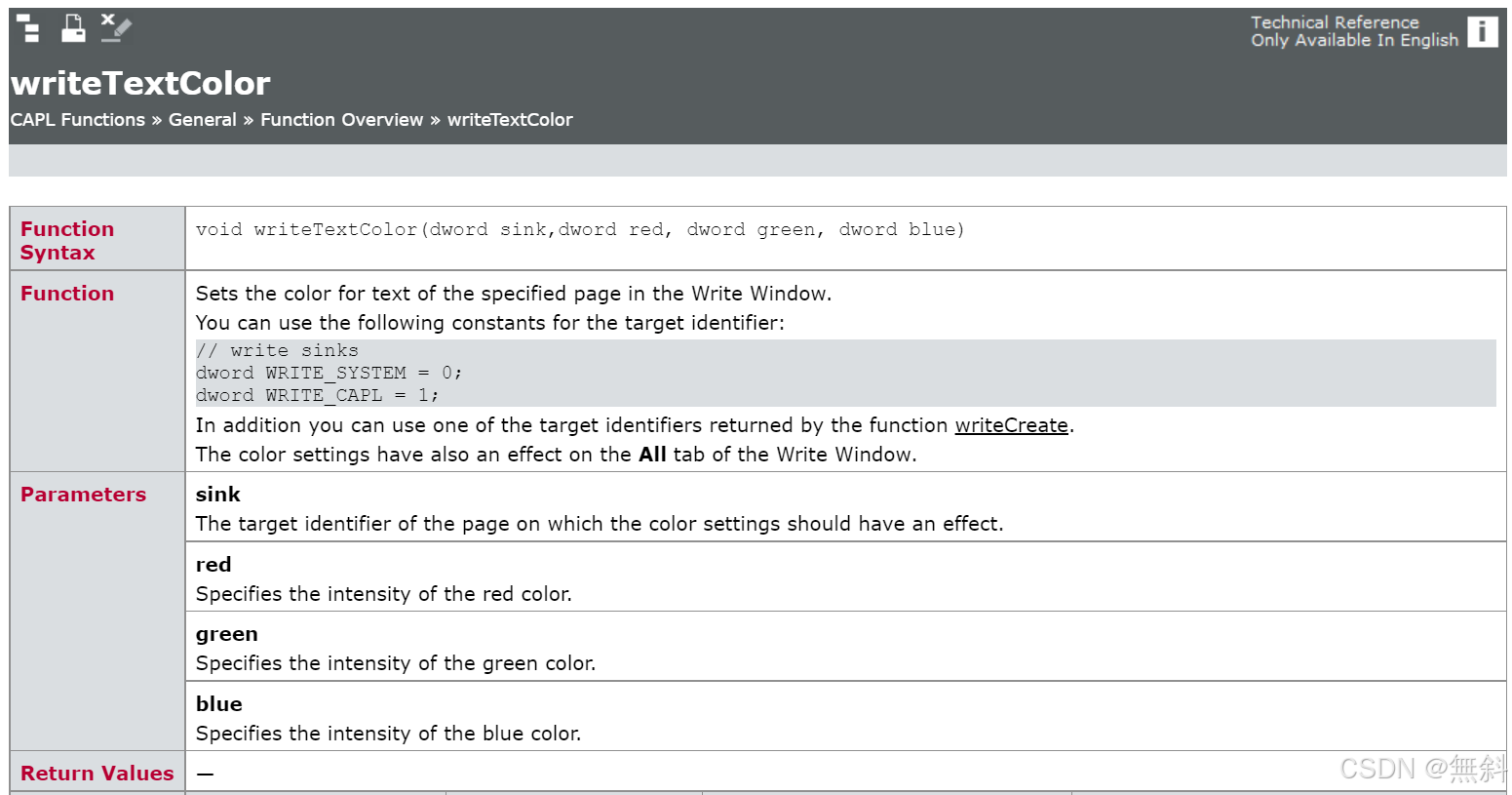The image size is (1512, 795).
Task: Click the writeTextColor breadcrumb entry
Action: 510,119
